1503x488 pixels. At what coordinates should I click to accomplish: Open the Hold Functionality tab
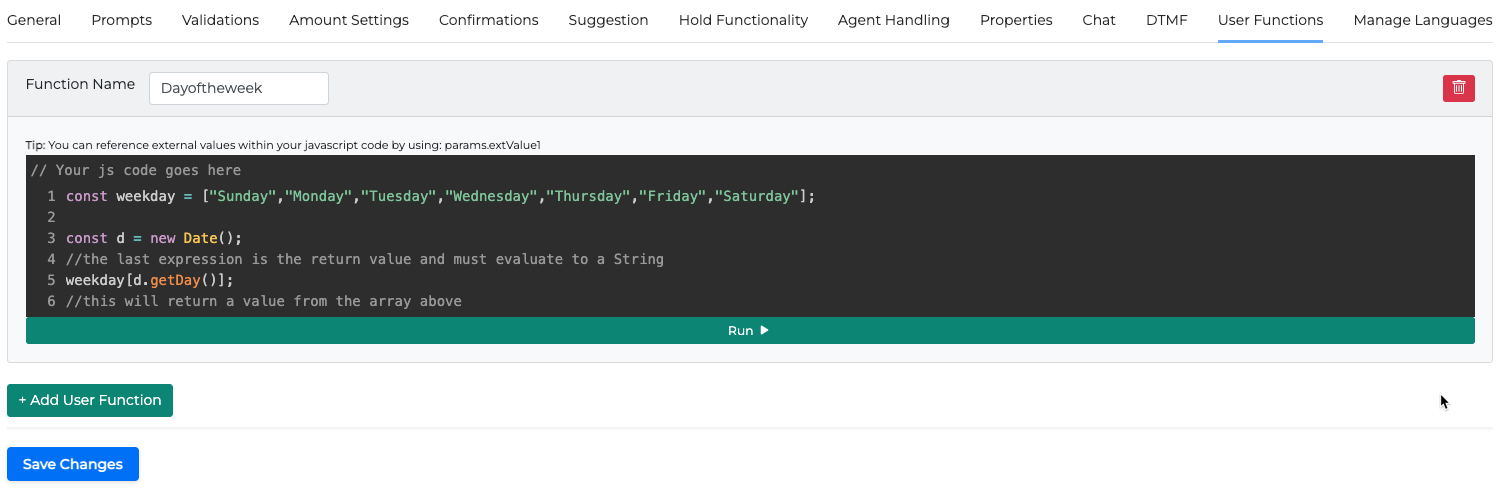coord(743,20)
